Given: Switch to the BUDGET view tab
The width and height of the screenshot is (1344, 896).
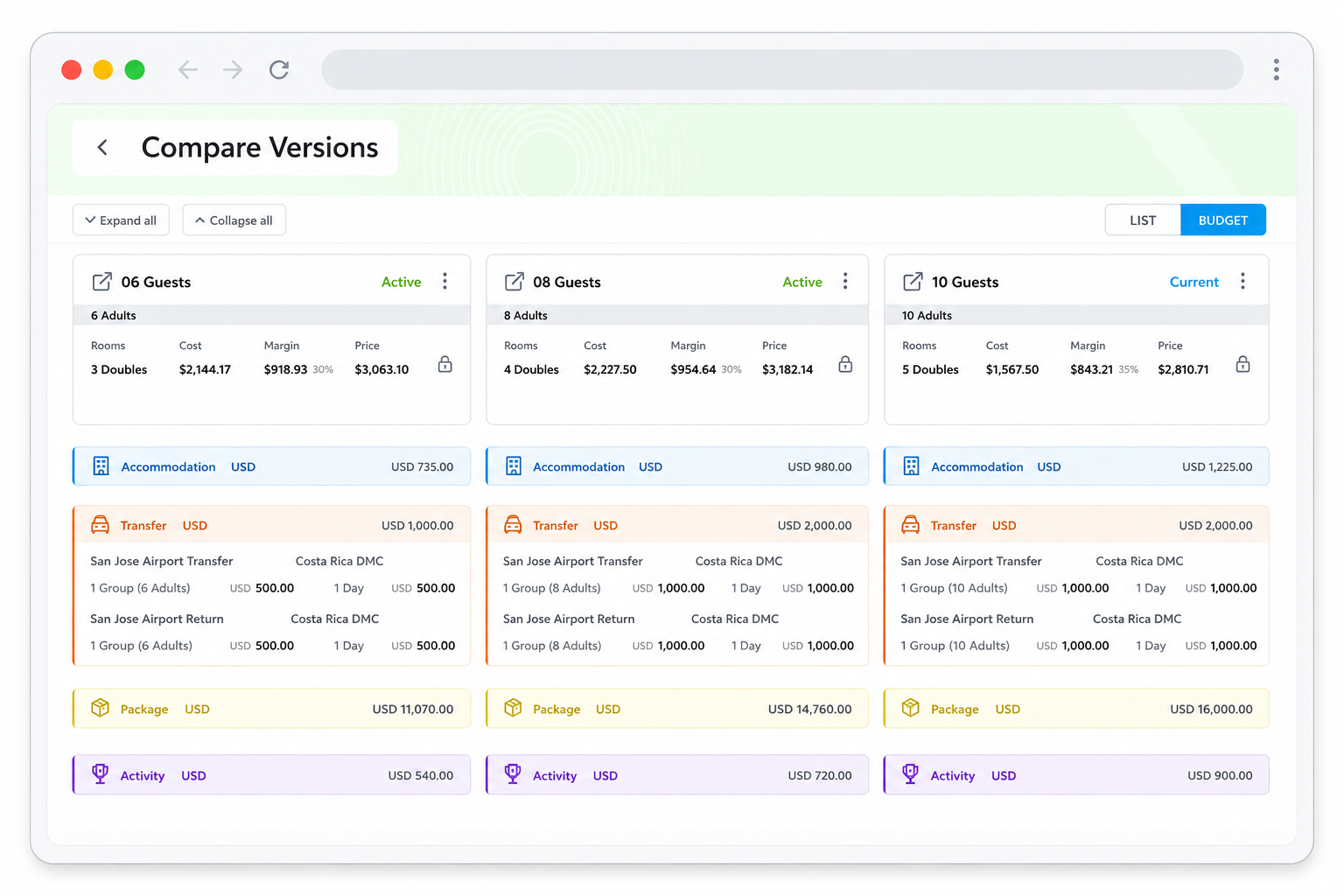Looking at the screenshot, I should point(1223,220).
